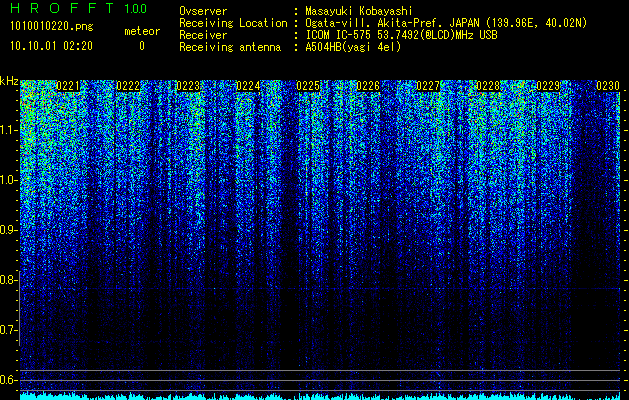The height and width of the screenshot is (400, 629).
Task: Click the 0227 time marker
Action: [428, 86]
